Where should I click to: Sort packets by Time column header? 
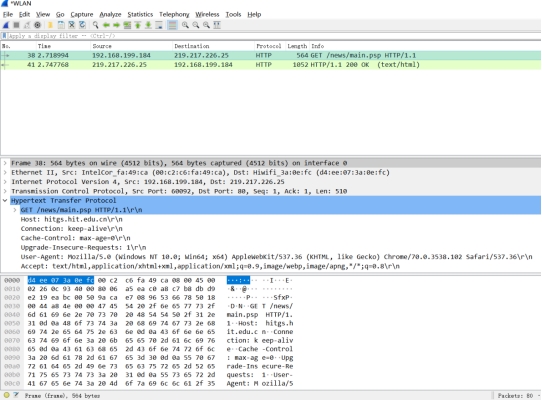point(63,46)
